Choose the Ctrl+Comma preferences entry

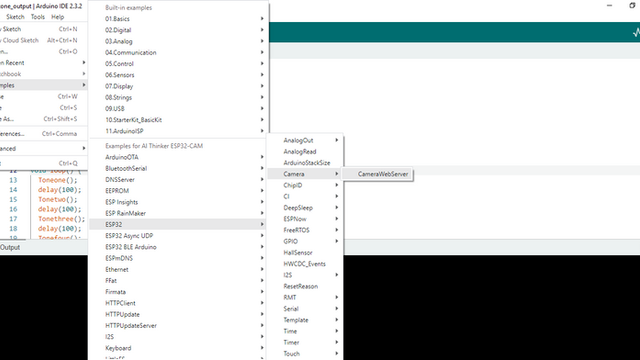(x=44, y=133)
